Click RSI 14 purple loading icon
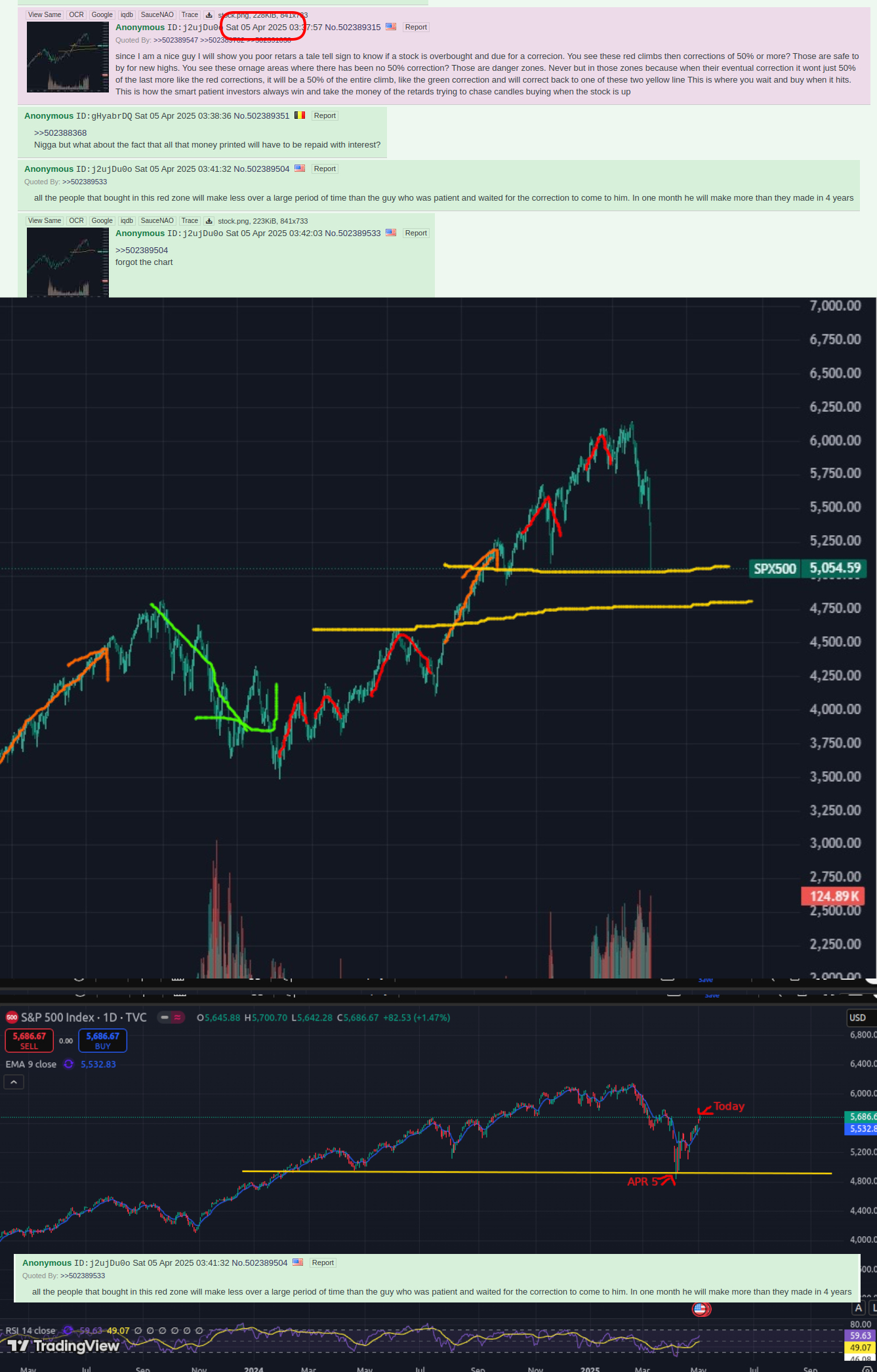 [x=68, y=1331]
